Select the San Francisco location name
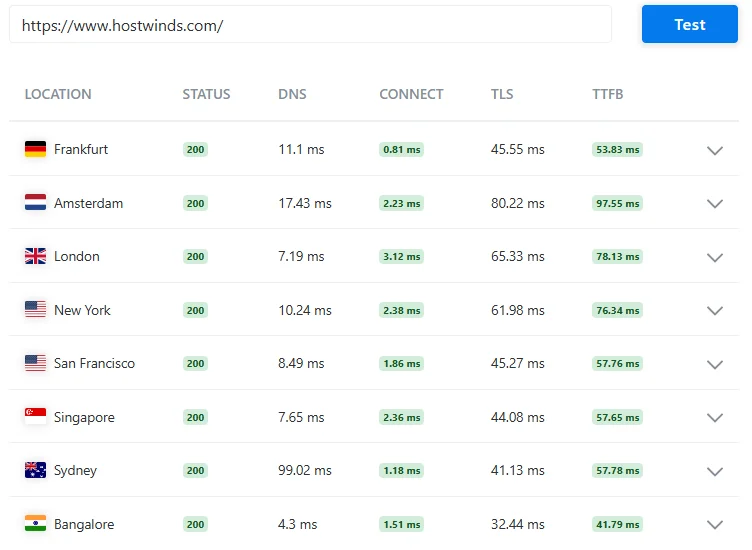Image resolution: width=752 pixels, height=550 pixels. point(94,363)
